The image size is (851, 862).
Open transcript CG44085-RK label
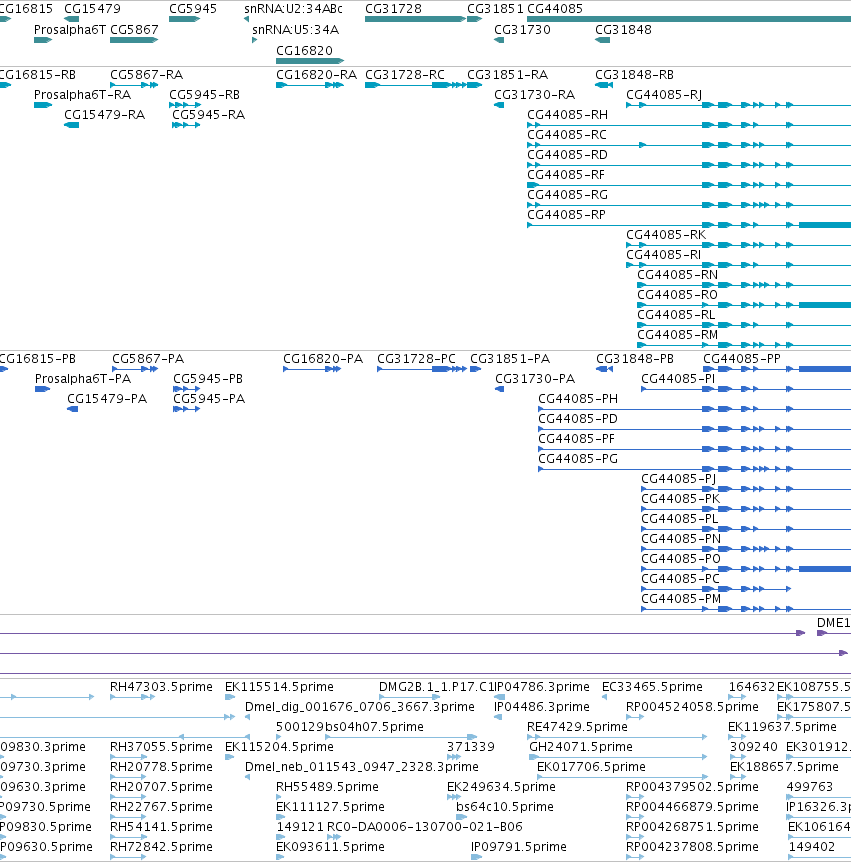coord(666,235)
